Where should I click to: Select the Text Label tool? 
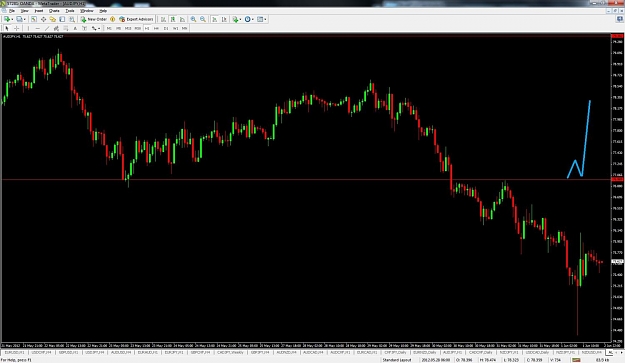pyautogui.click(x=85, y=28)
